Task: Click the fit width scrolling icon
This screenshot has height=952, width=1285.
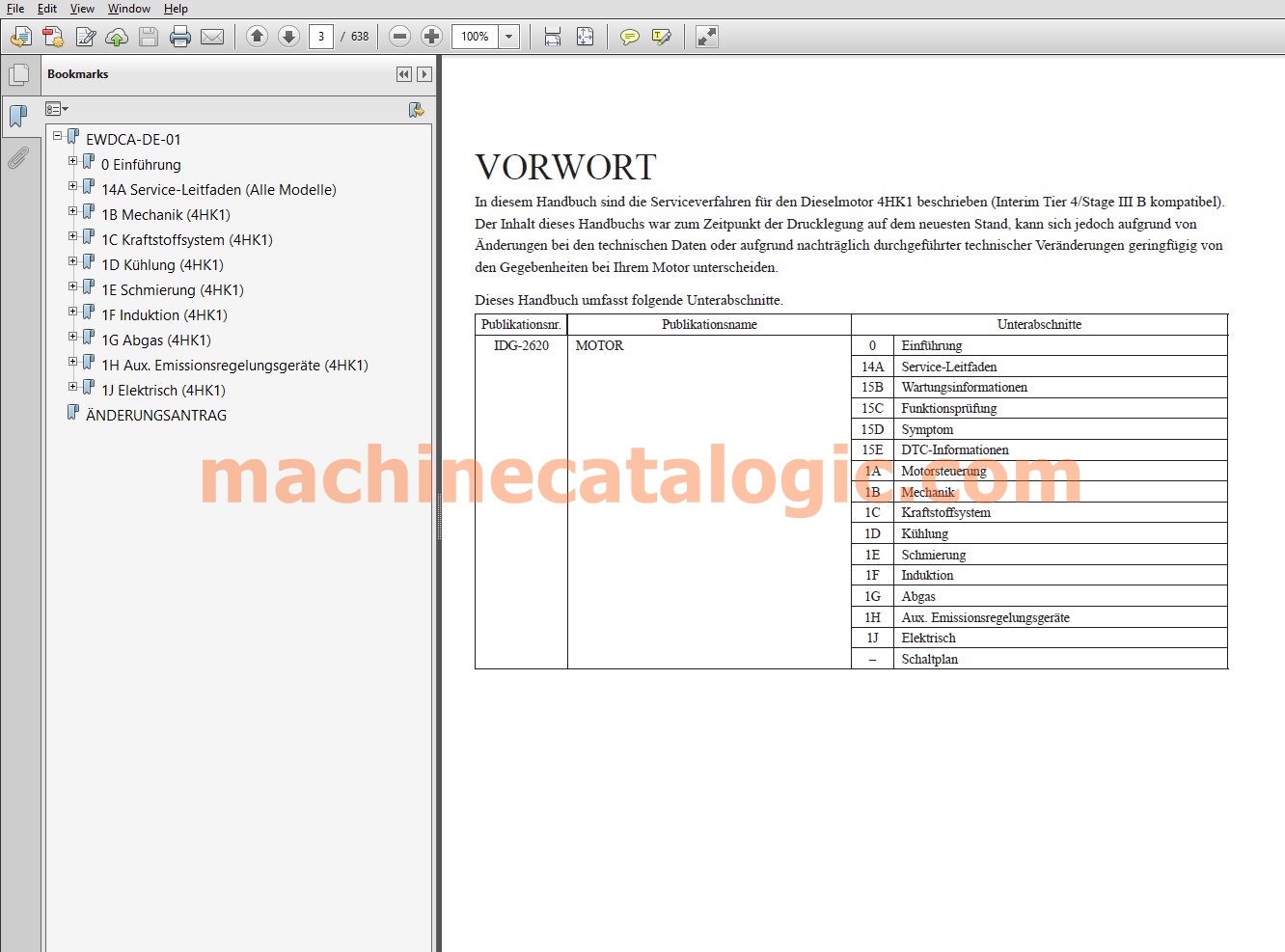Action: pyautogui.click(x=553, y=37)
